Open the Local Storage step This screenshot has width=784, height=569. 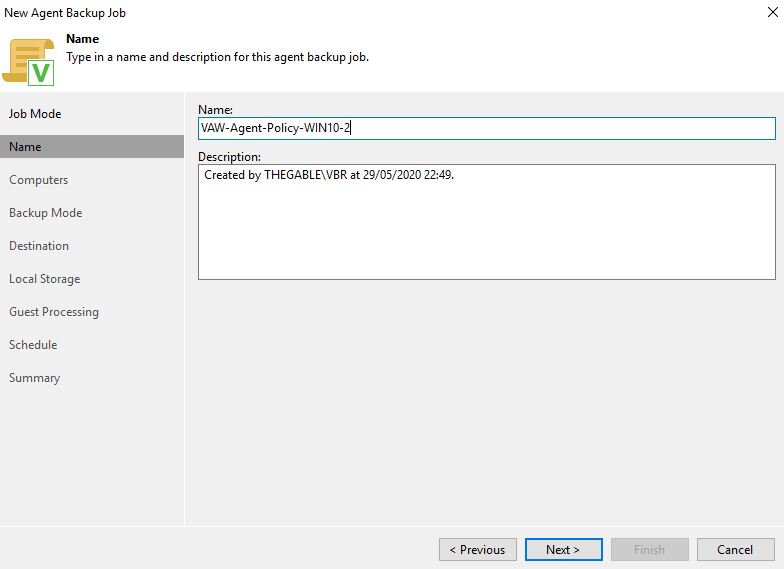click(x=44, y=278)
